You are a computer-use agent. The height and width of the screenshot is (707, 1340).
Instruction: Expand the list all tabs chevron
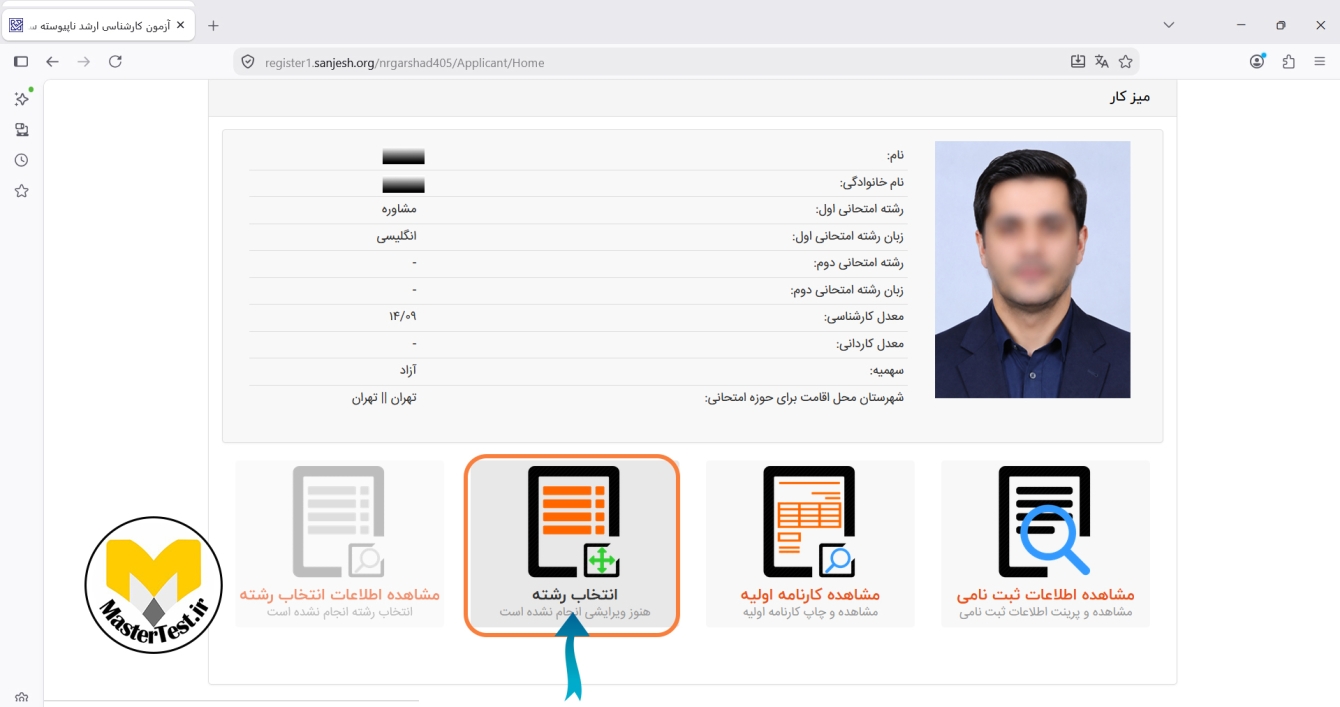pyautogui.click(x=1169, y=25)
